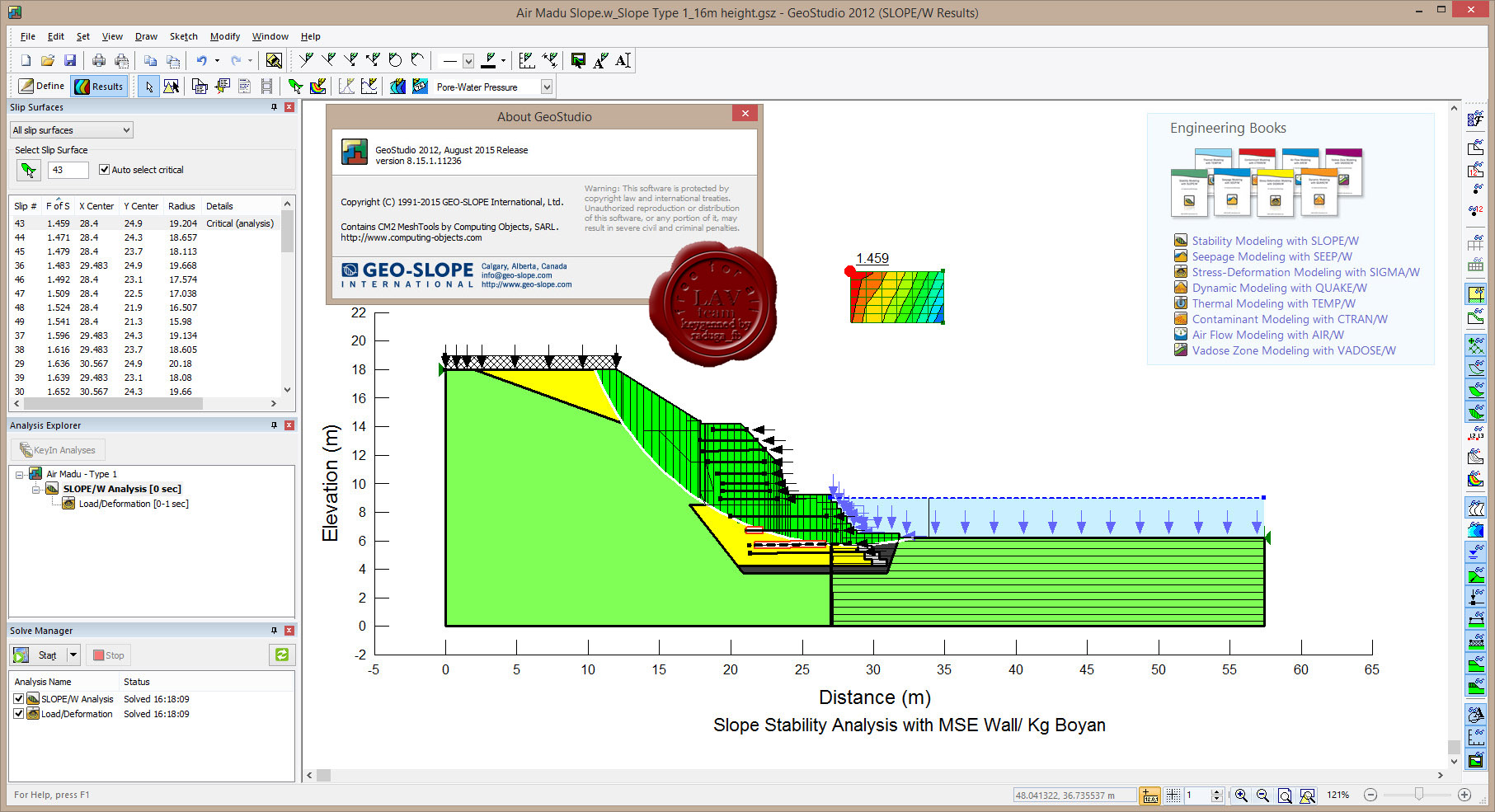The image size is (1495, 812).
Task: Pin the Solve Manager panel
Action: [x=275, y=631]
